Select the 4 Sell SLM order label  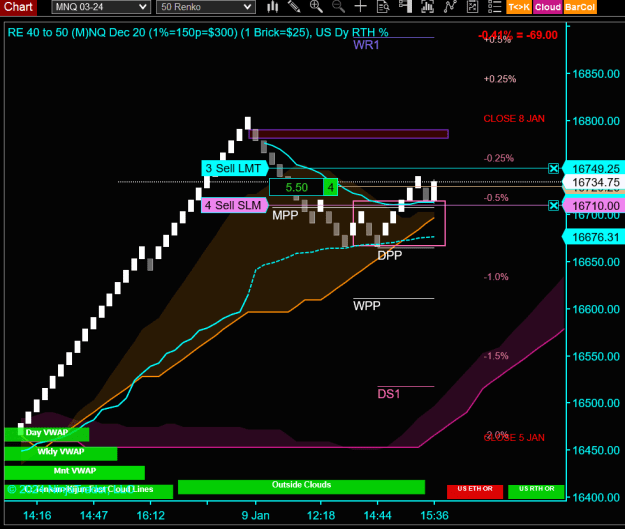(234, 205)
